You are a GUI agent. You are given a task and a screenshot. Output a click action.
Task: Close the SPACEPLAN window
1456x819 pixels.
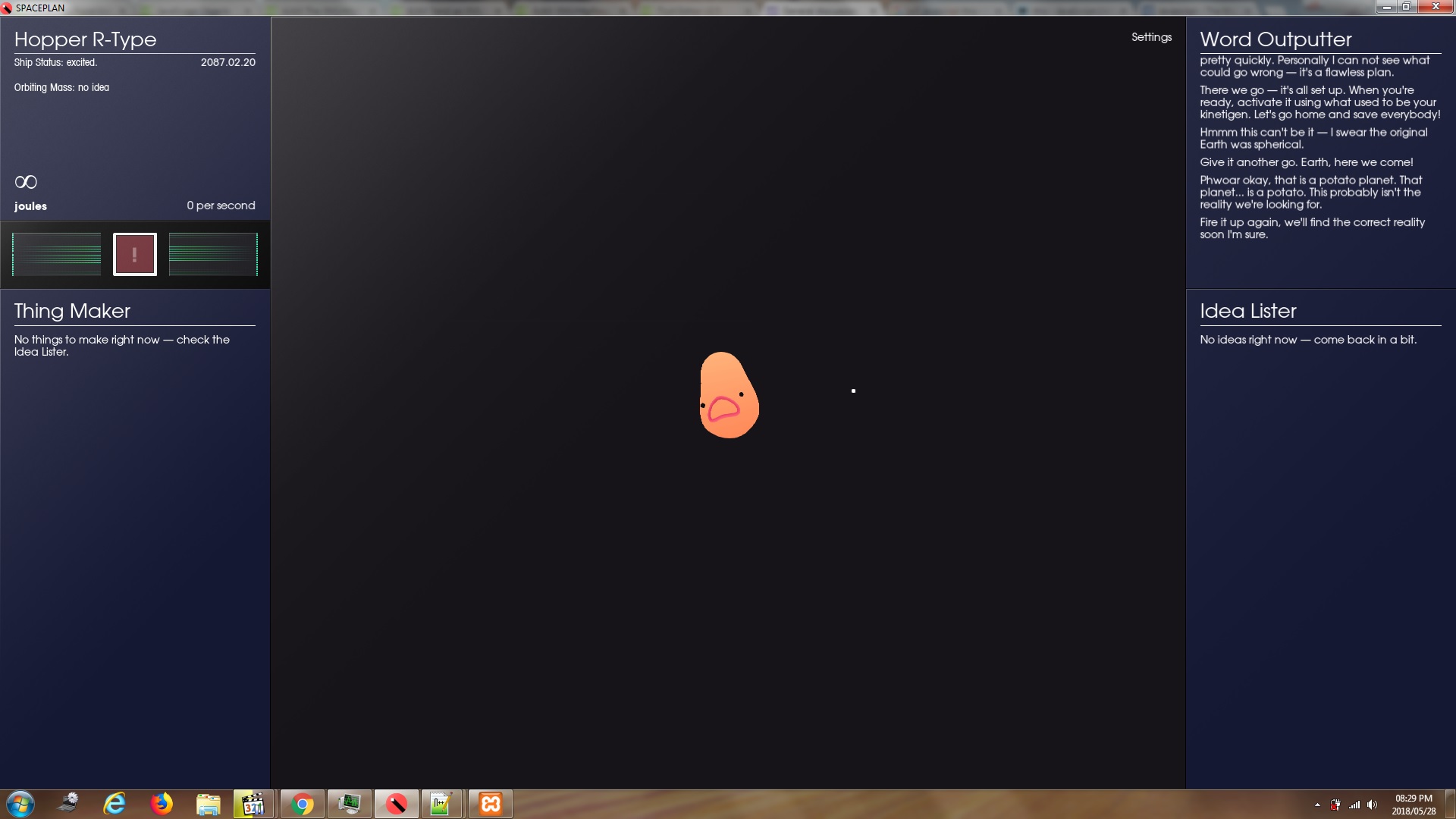click(x=1436, y=7)
